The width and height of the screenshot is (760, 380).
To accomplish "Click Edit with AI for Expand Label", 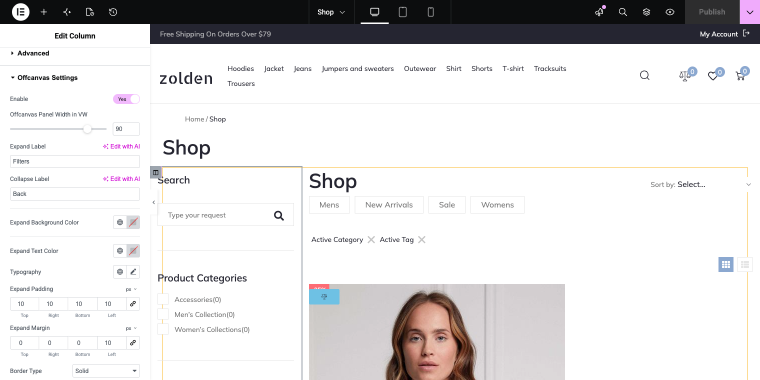I will click(x=121, y=146).
